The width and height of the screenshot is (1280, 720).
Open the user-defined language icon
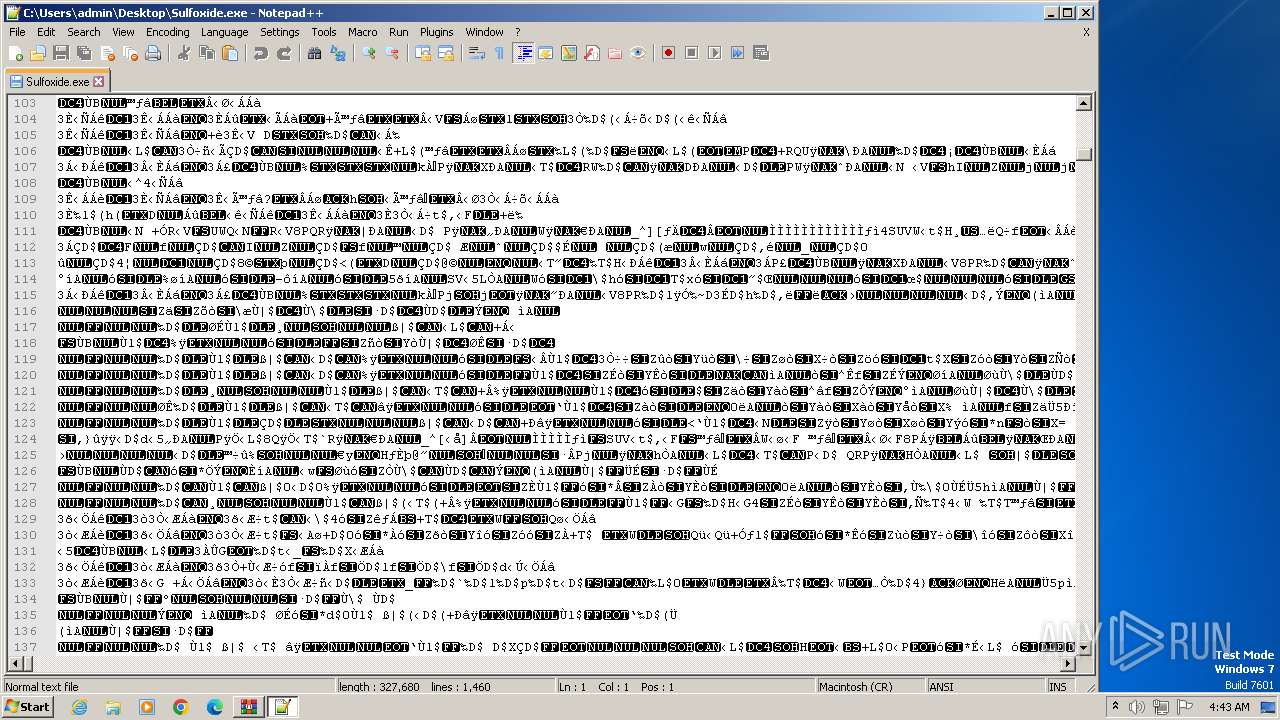click(546, 53)
